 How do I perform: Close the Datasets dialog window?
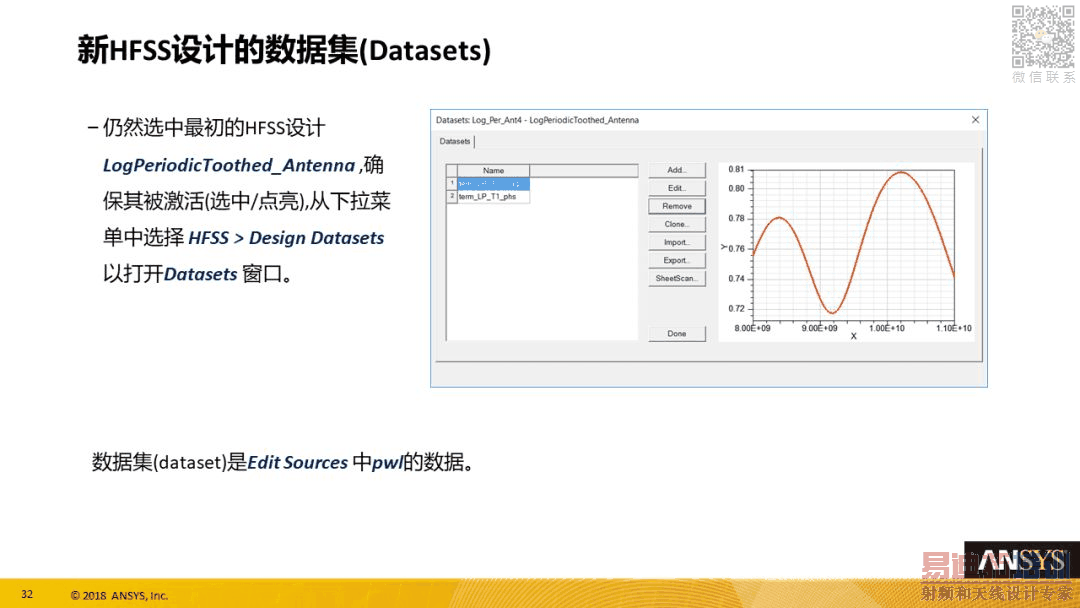click(x=975, y=120)
